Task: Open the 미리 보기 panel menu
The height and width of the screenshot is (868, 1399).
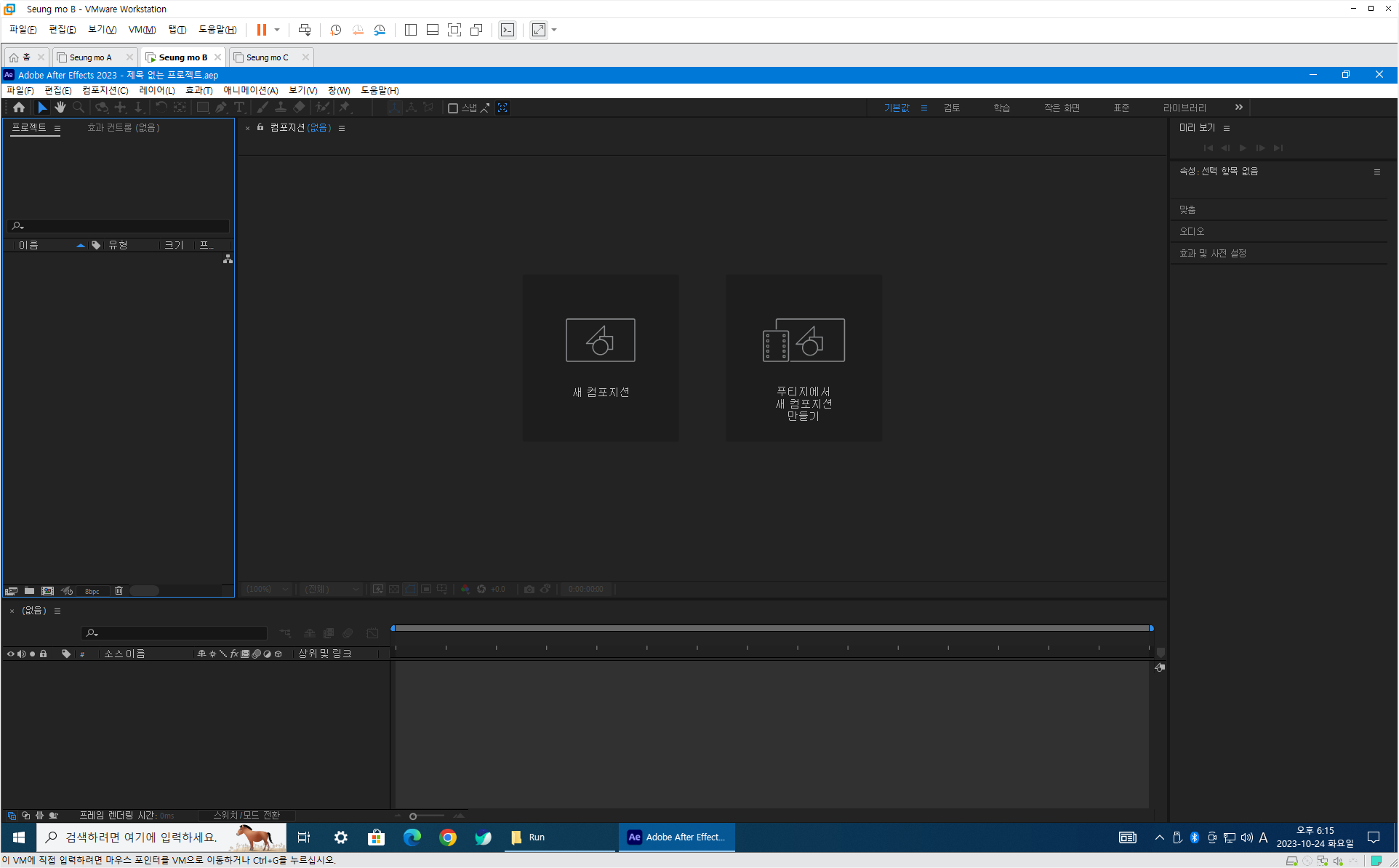Action: [1227, 128]
